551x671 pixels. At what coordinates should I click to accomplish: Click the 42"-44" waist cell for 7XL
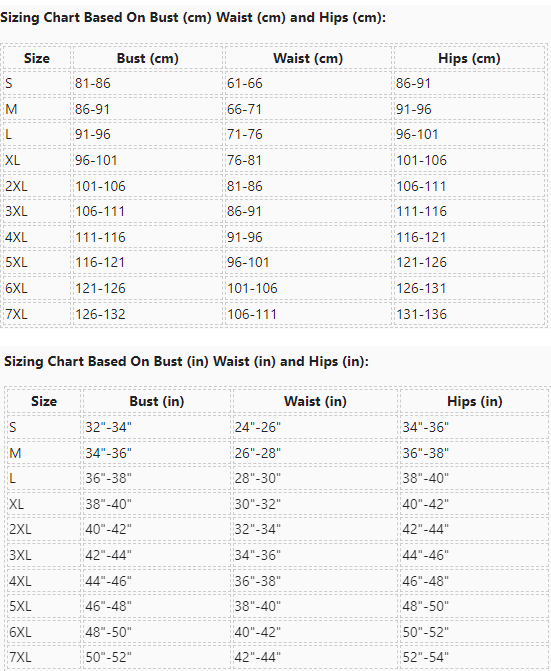315,657
